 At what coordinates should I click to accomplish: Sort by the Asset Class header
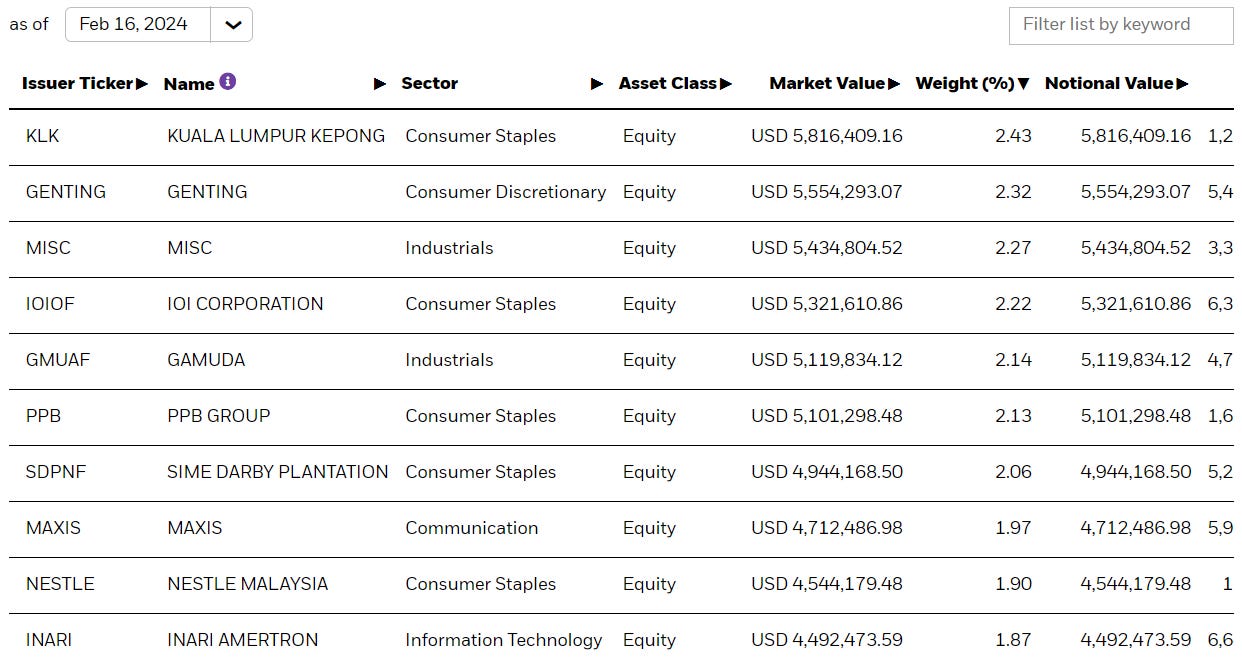[x=667, y=84]
